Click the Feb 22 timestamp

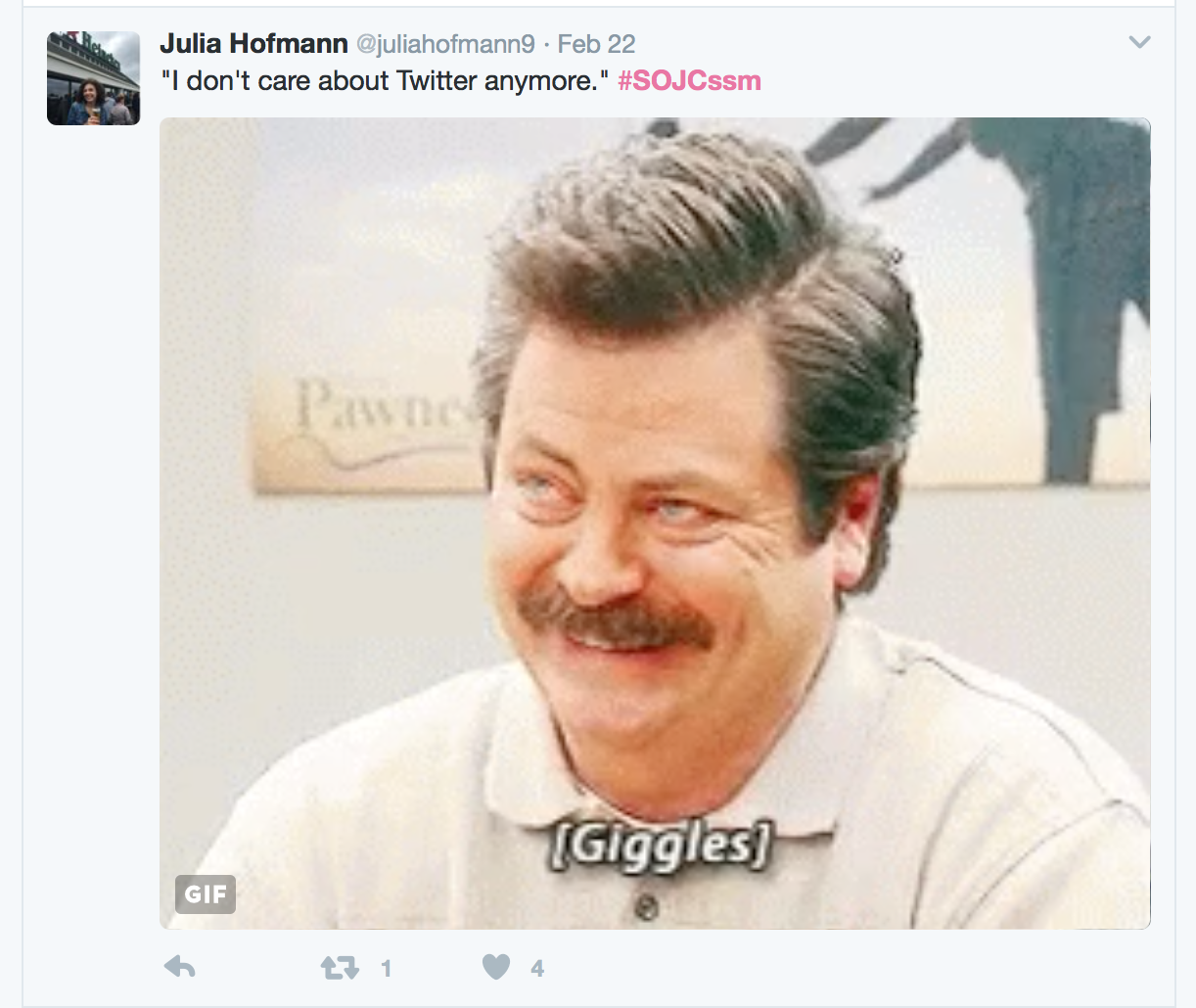pos(596,44)
